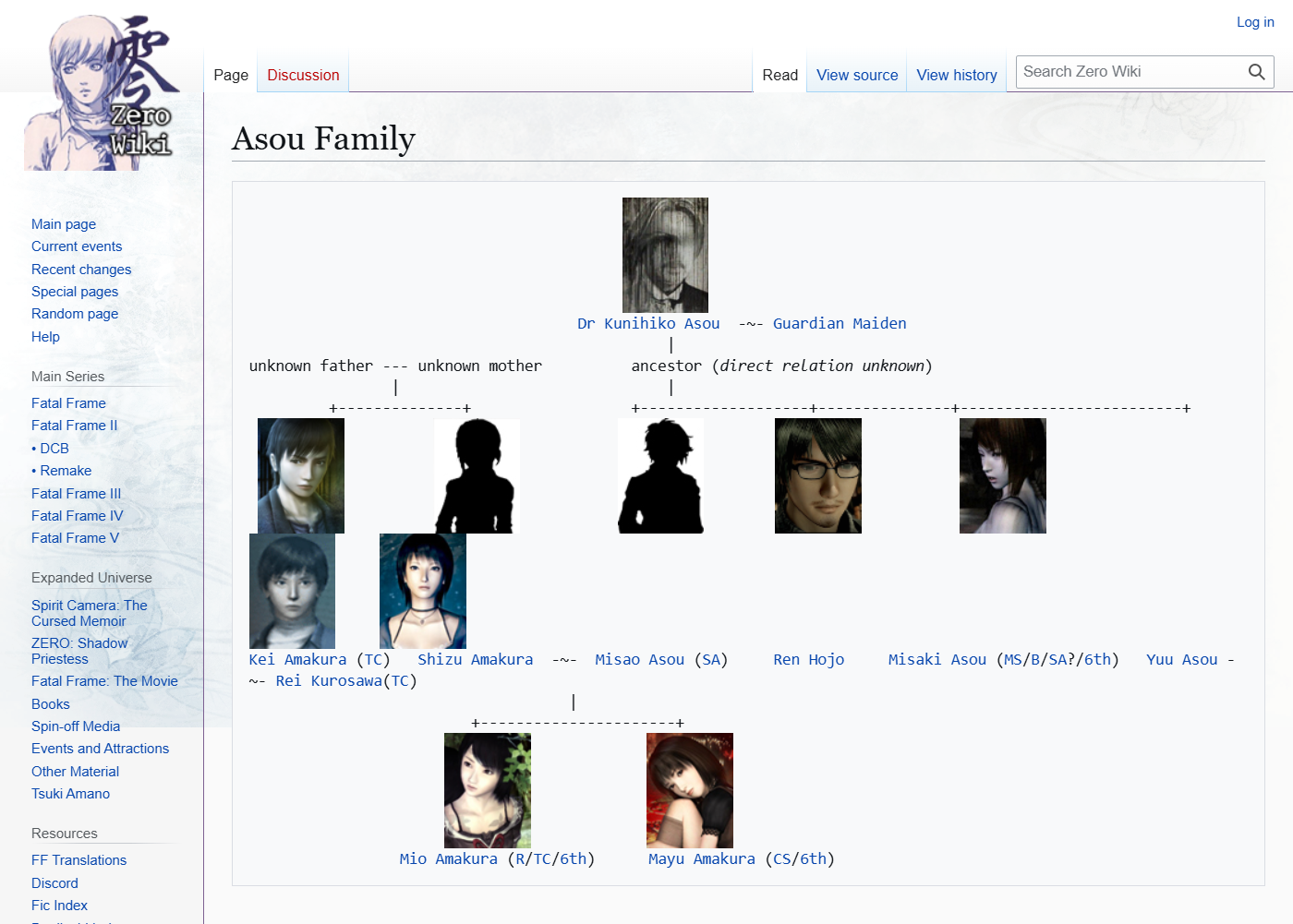
Task: Open the Rei Kurosawa portrait thumbnail
Action: [x=423, y=591]
